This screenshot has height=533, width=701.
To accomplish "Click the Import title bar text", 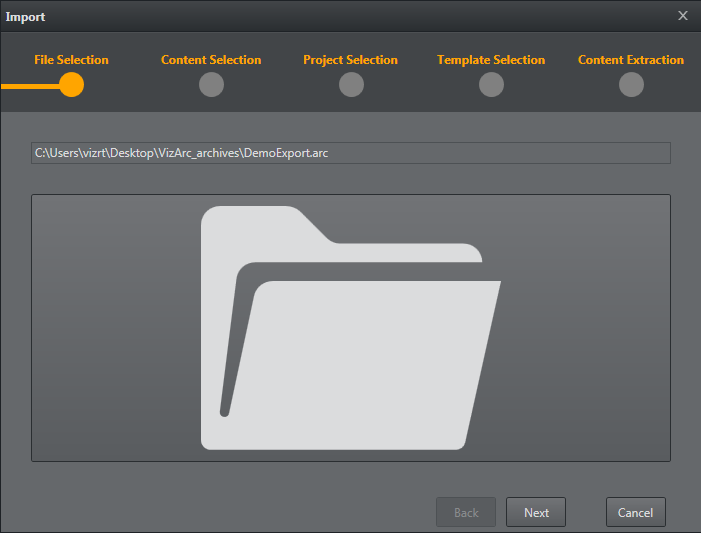I will click(25, 17).
